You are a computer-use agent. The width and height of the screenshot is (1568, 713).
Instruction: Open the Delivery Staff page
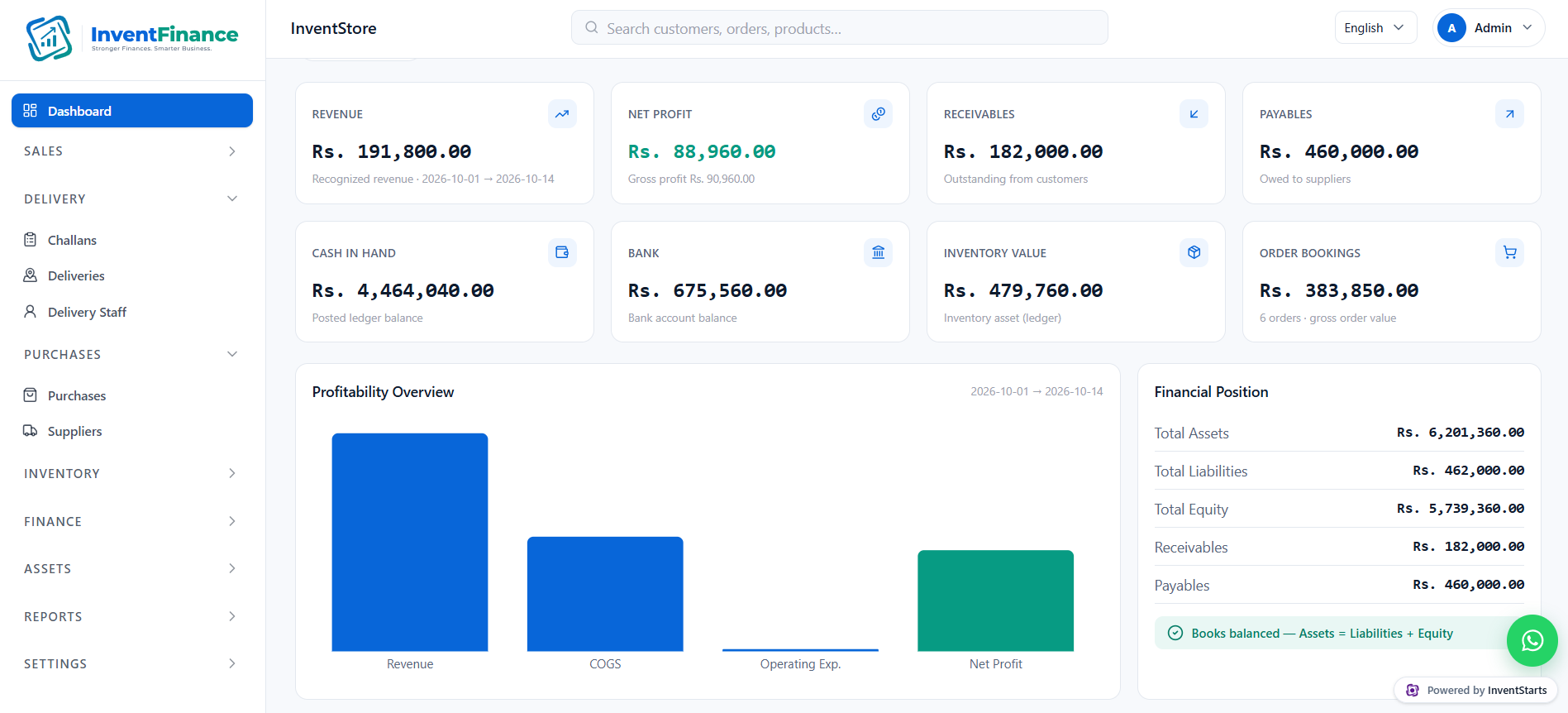pyautogui.click(x=132, y=312)
